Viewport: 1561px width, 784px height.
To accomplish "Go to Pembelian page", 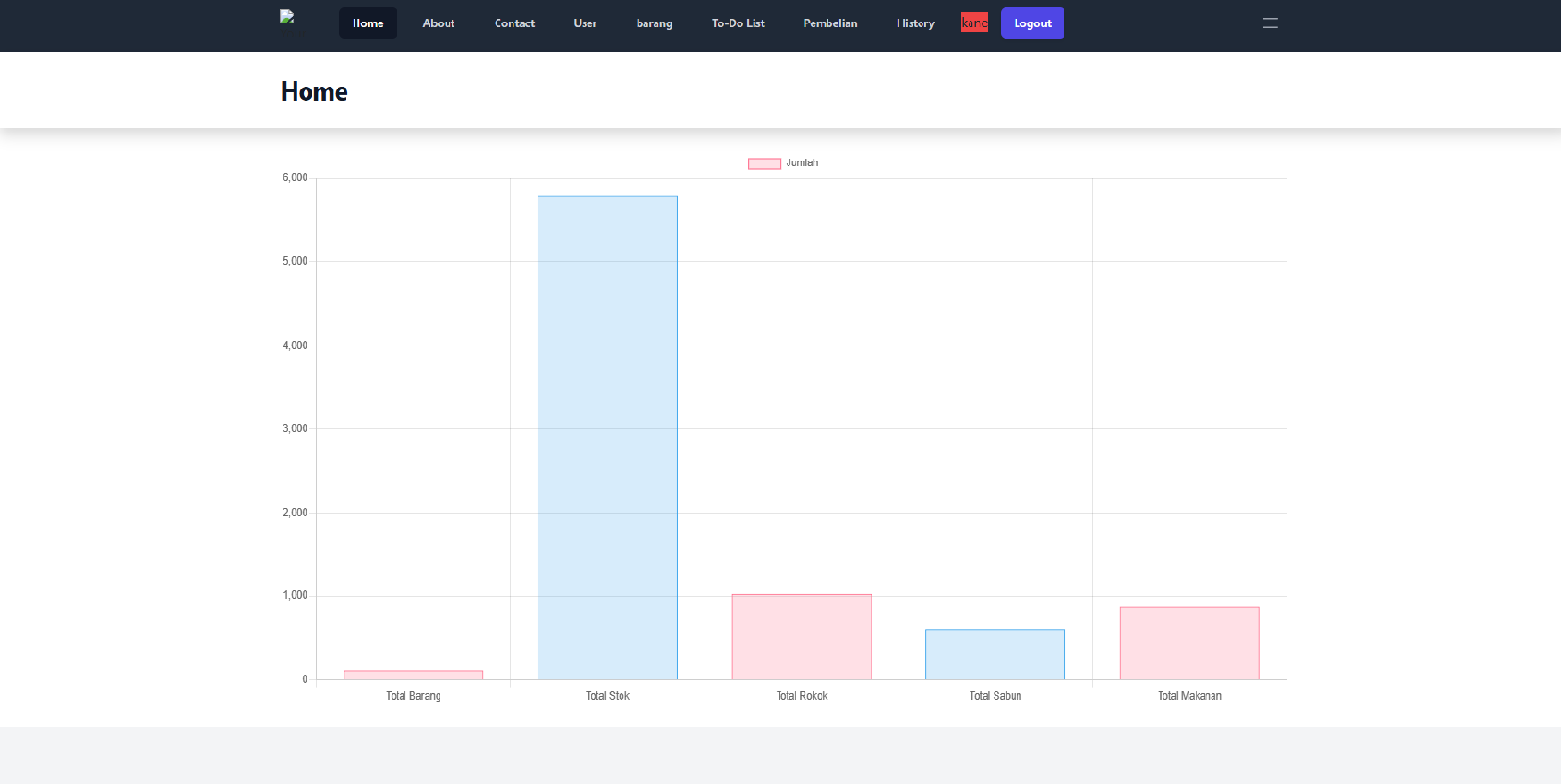I will (x=830, y=23).
